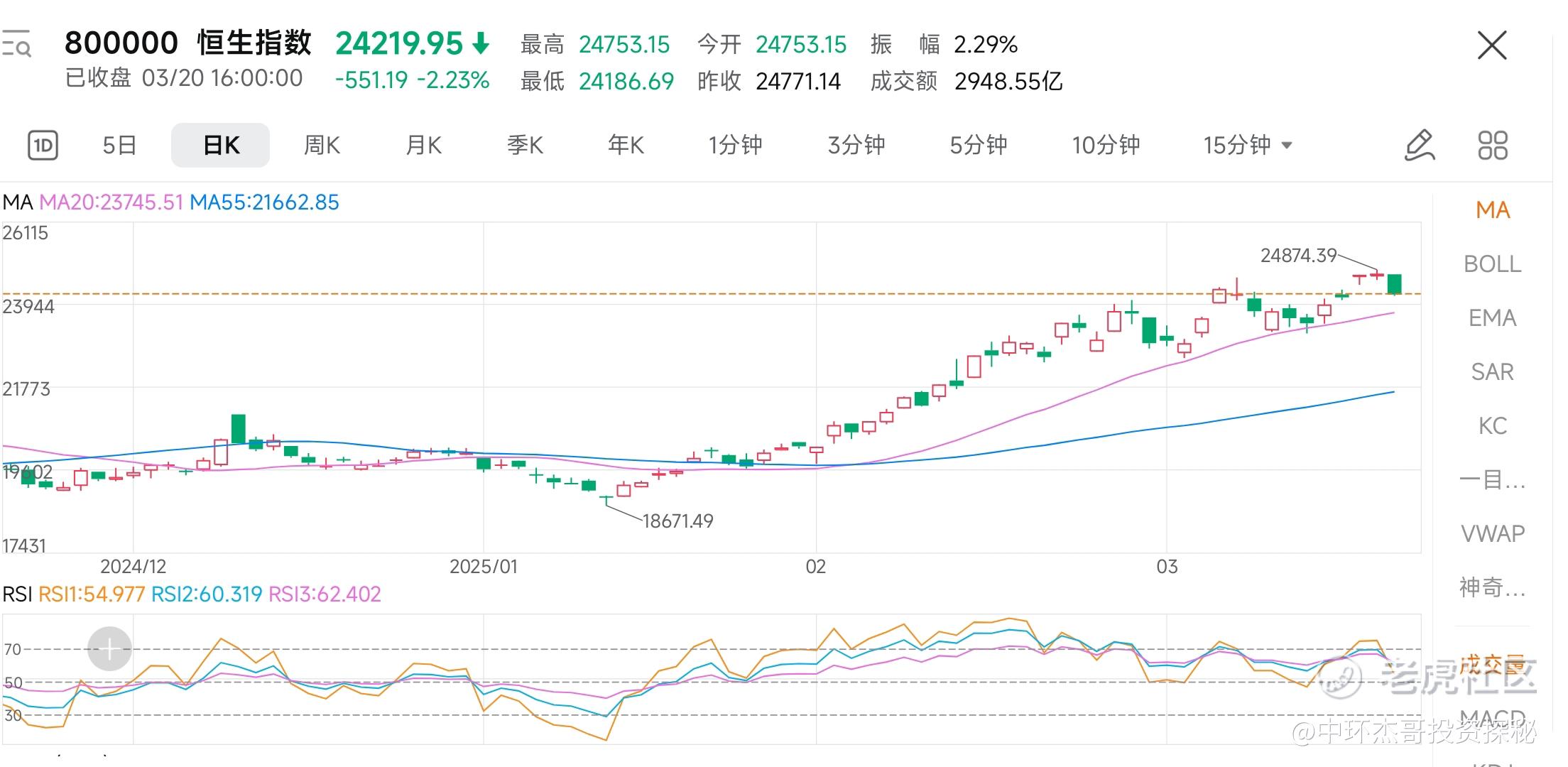Screen dimensions: 1568x767
Task: Toggle the SAR indicator
Action: (x=1492, y=372)
